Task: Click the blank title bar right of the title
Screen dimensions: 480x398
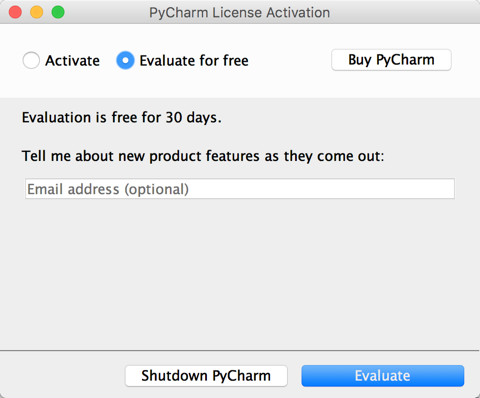Action: coord(403,12)
